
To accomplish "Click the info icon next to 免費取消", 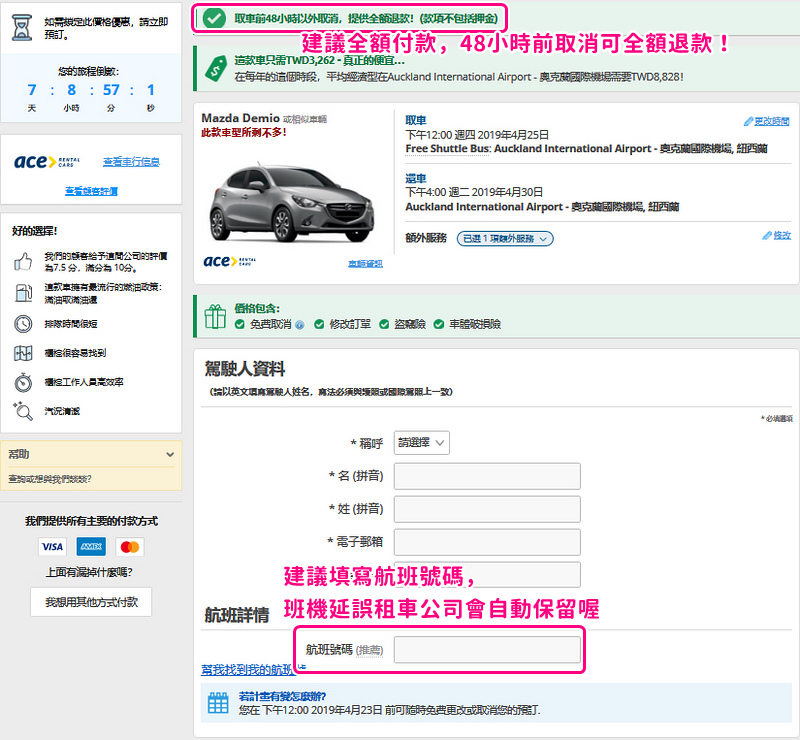I will click(299, 325).
